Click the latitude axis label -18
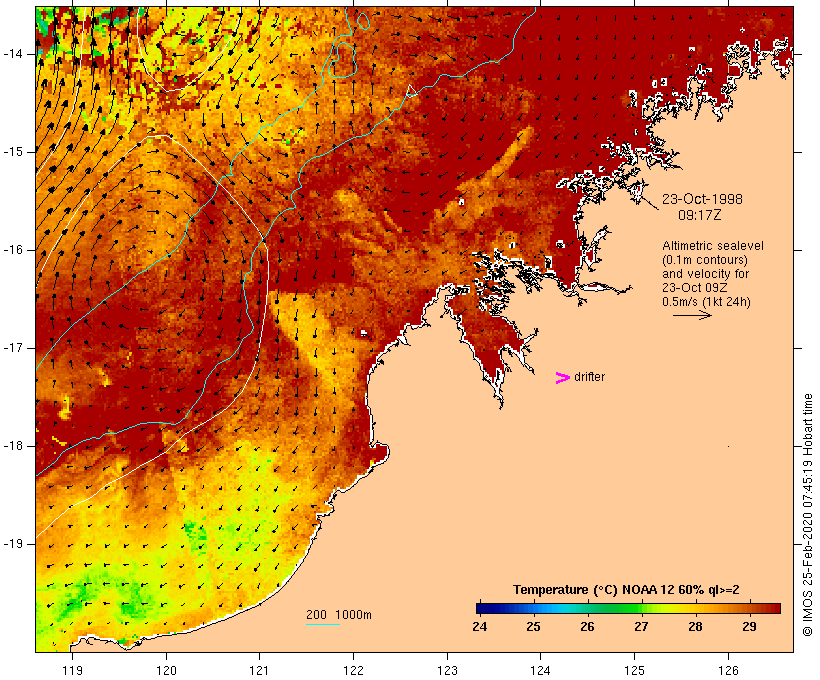The image size is (820, 680). [x=13, y=446]
